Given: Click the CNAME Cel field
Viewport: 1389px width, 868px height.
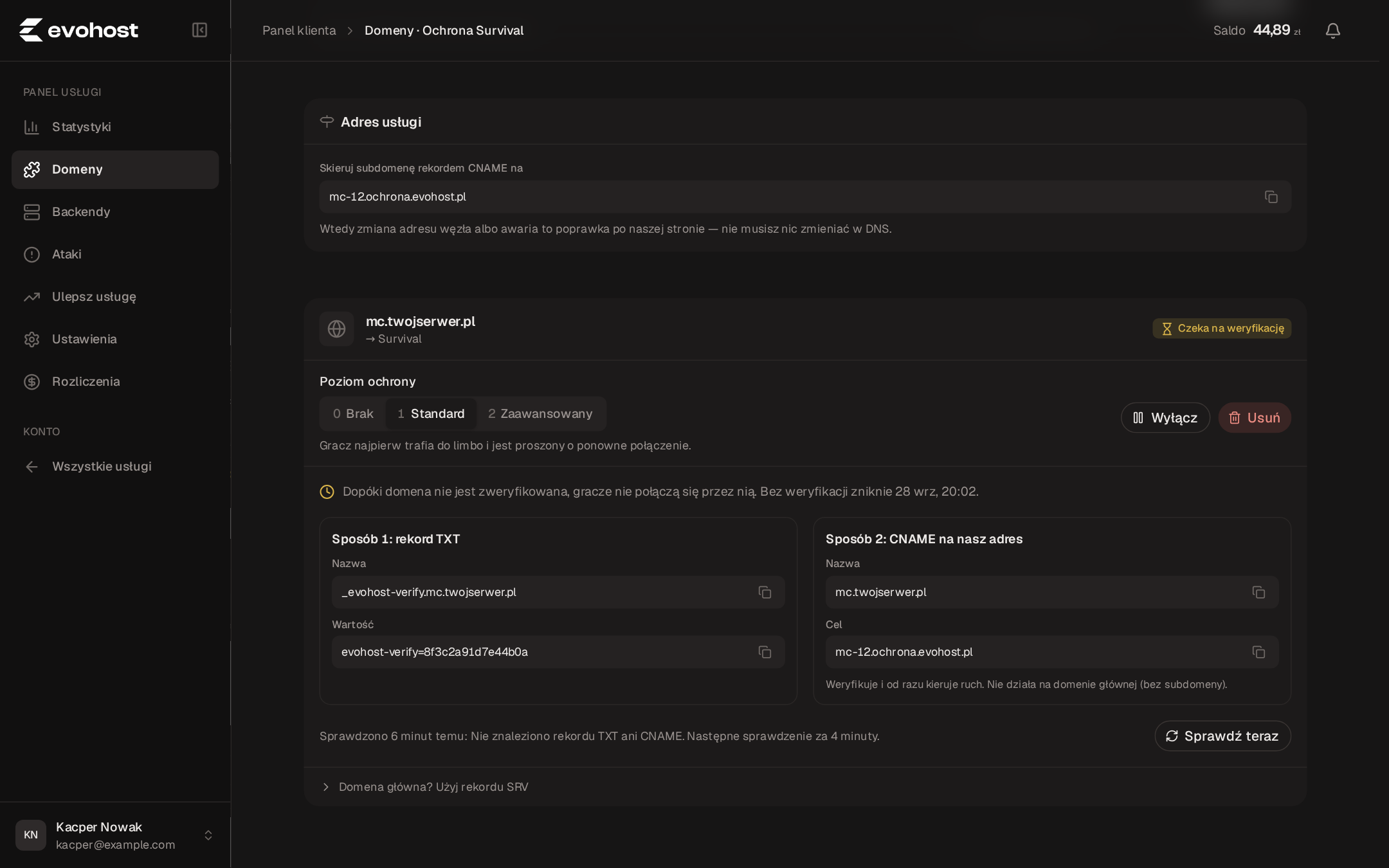Looking at the screenshot, I should (x=1052, y=652).
